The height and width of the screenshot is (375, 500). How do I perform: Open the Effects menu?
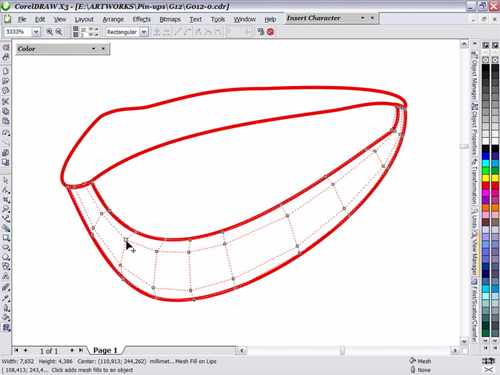(142, 19)
